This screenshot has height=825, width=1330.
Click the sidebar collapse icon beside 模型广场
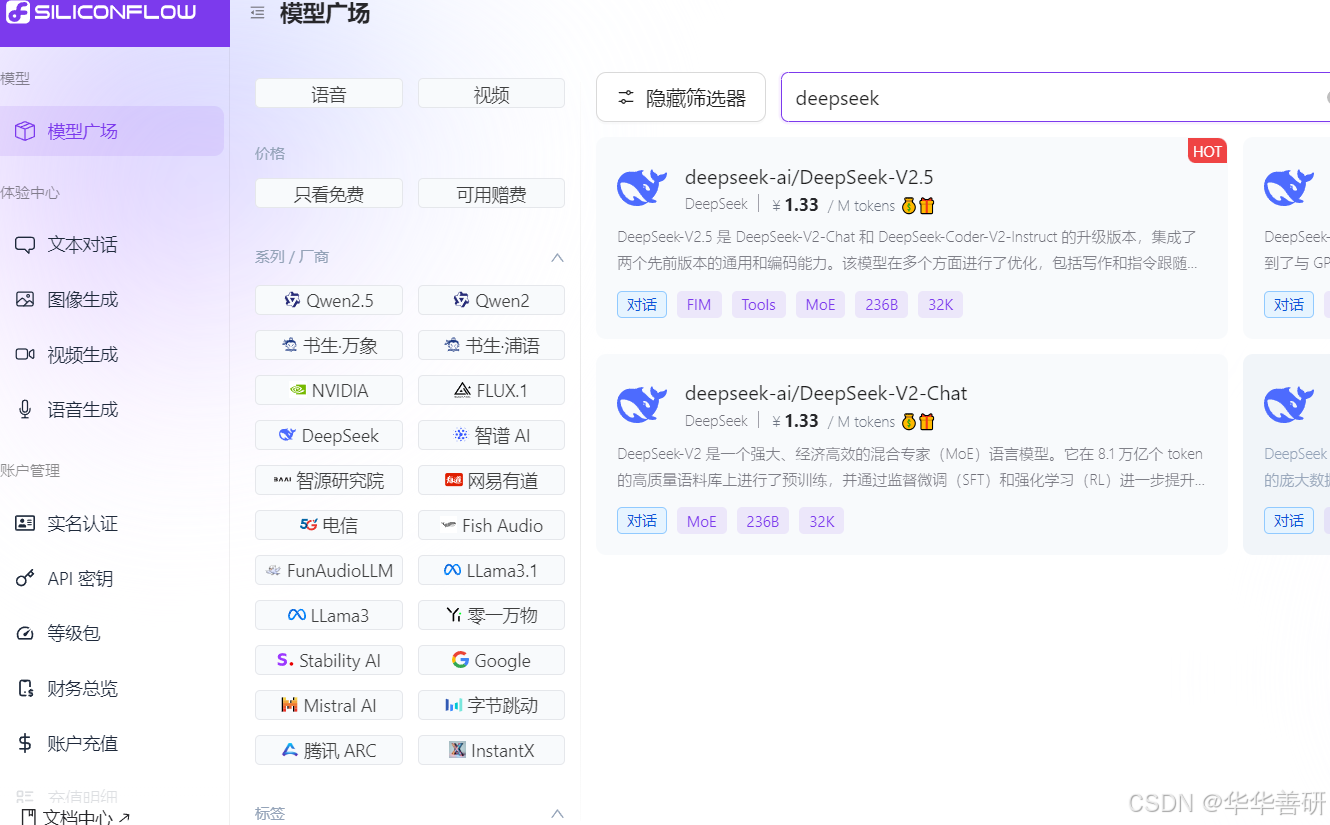(257, 13)
